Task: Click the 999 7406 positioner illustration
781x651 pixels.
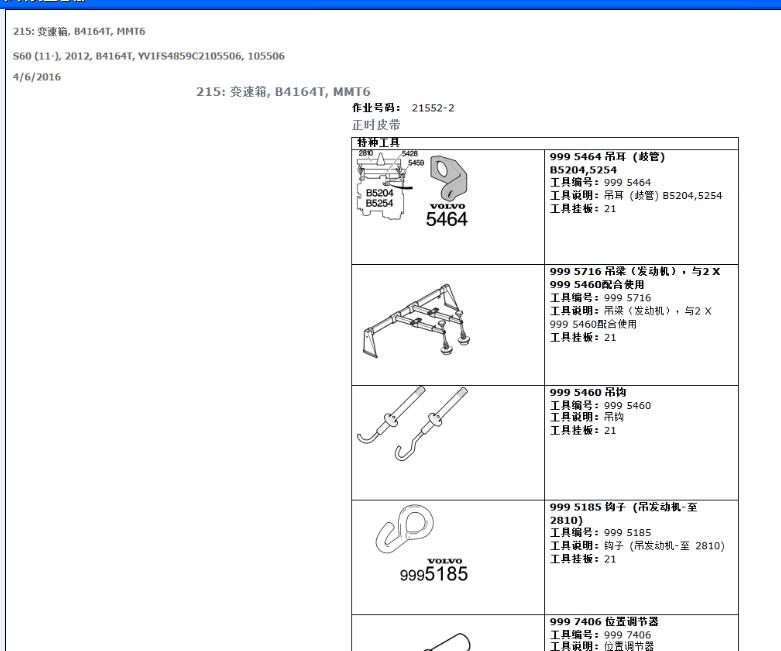Action: pos(447,642)
